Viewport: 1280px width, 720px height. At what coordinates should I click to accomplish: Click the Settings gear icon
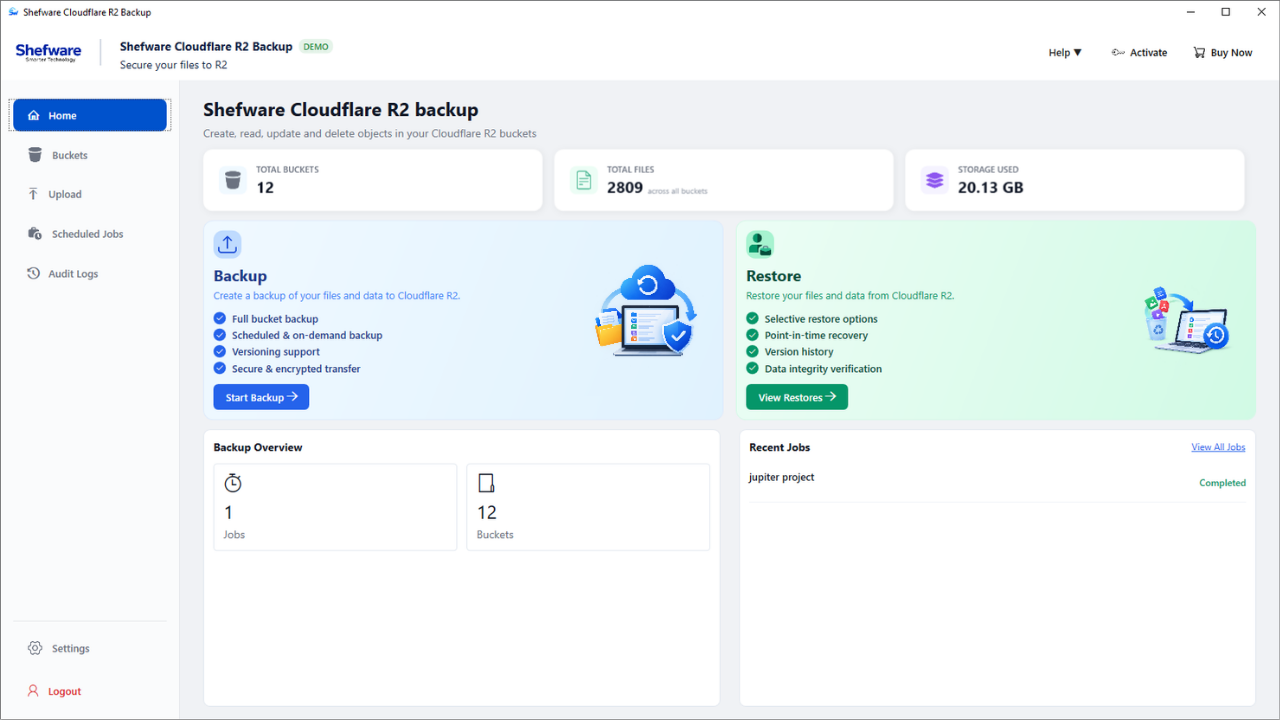(35, 648)
